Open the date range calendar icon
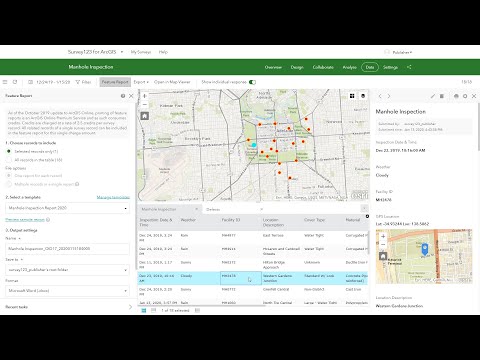480x360 pixels. (x=30, y=82)
